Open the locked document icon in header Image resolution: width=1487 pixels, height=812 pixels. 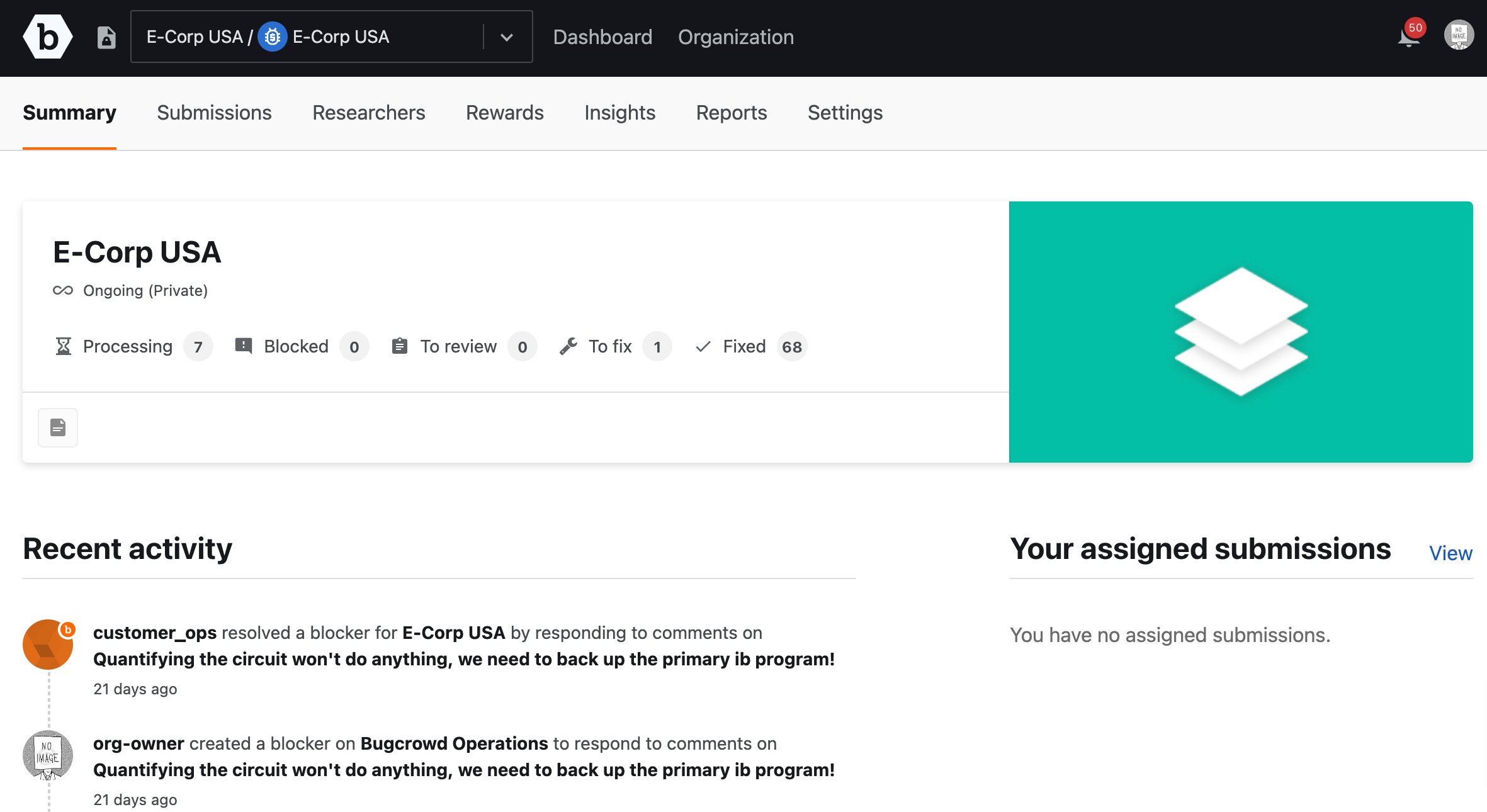[106, 37]
